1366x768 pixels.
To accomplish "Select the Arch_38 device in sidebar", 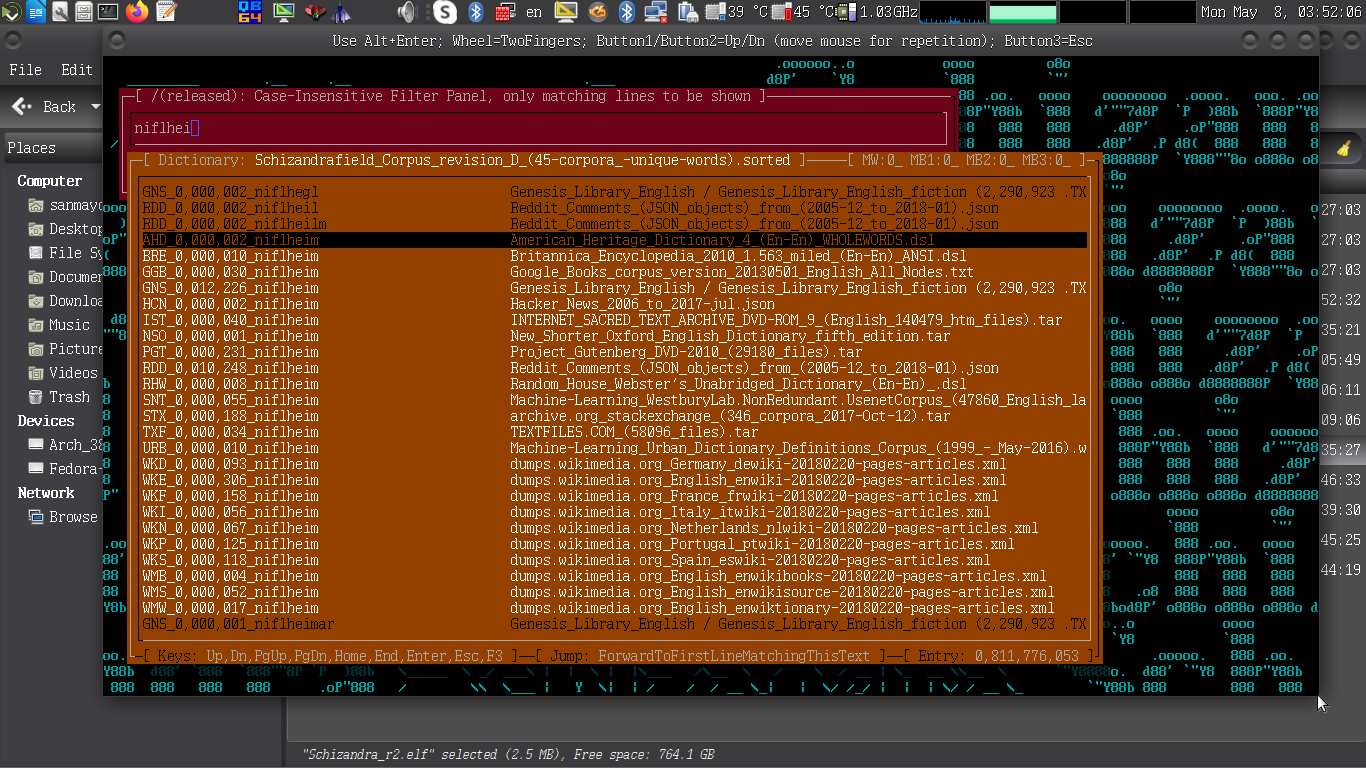I will pyautogui.click(x=65, y=445).
